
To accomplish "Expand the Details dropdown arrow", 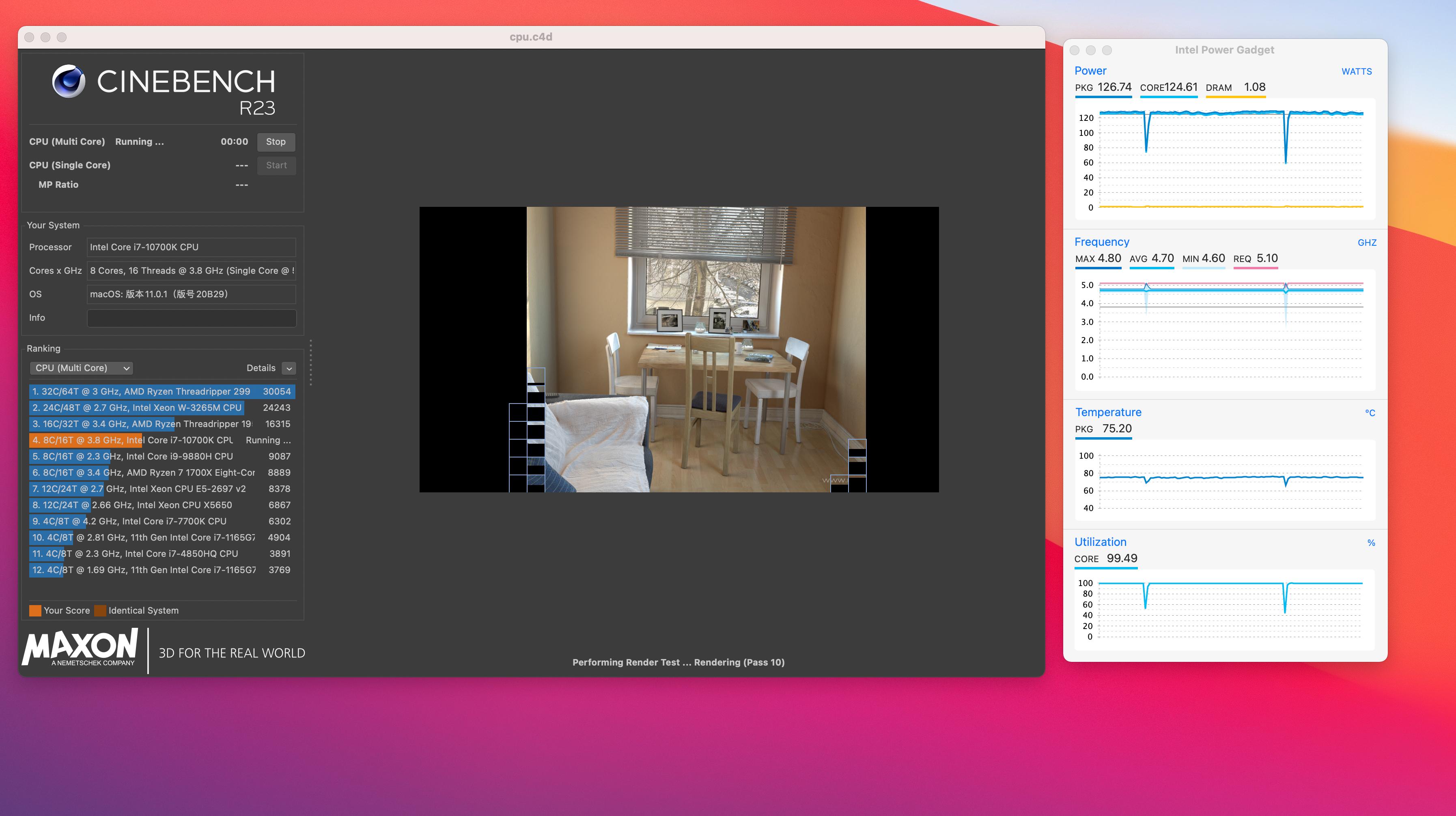I will pyautogui.click(x=289, y=368).
